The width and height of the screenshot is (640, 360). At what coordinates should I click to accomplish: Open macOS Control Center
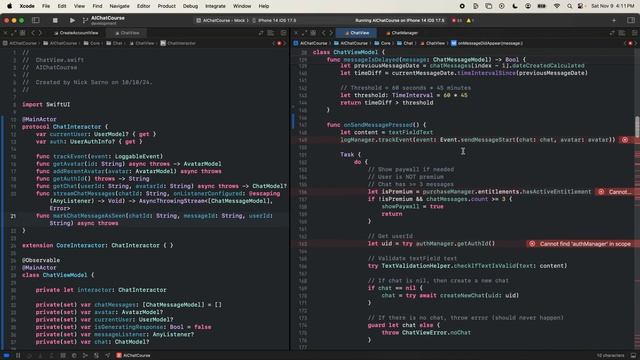click(x=580, y=6)
